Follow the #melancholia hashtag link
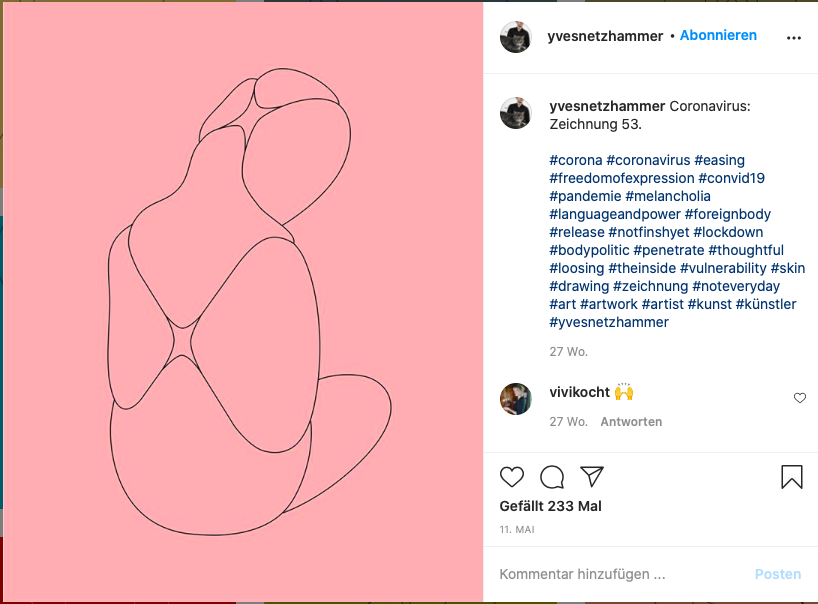Image resolution: width=818 pixels, height=604 pixels. pos(668,196)
